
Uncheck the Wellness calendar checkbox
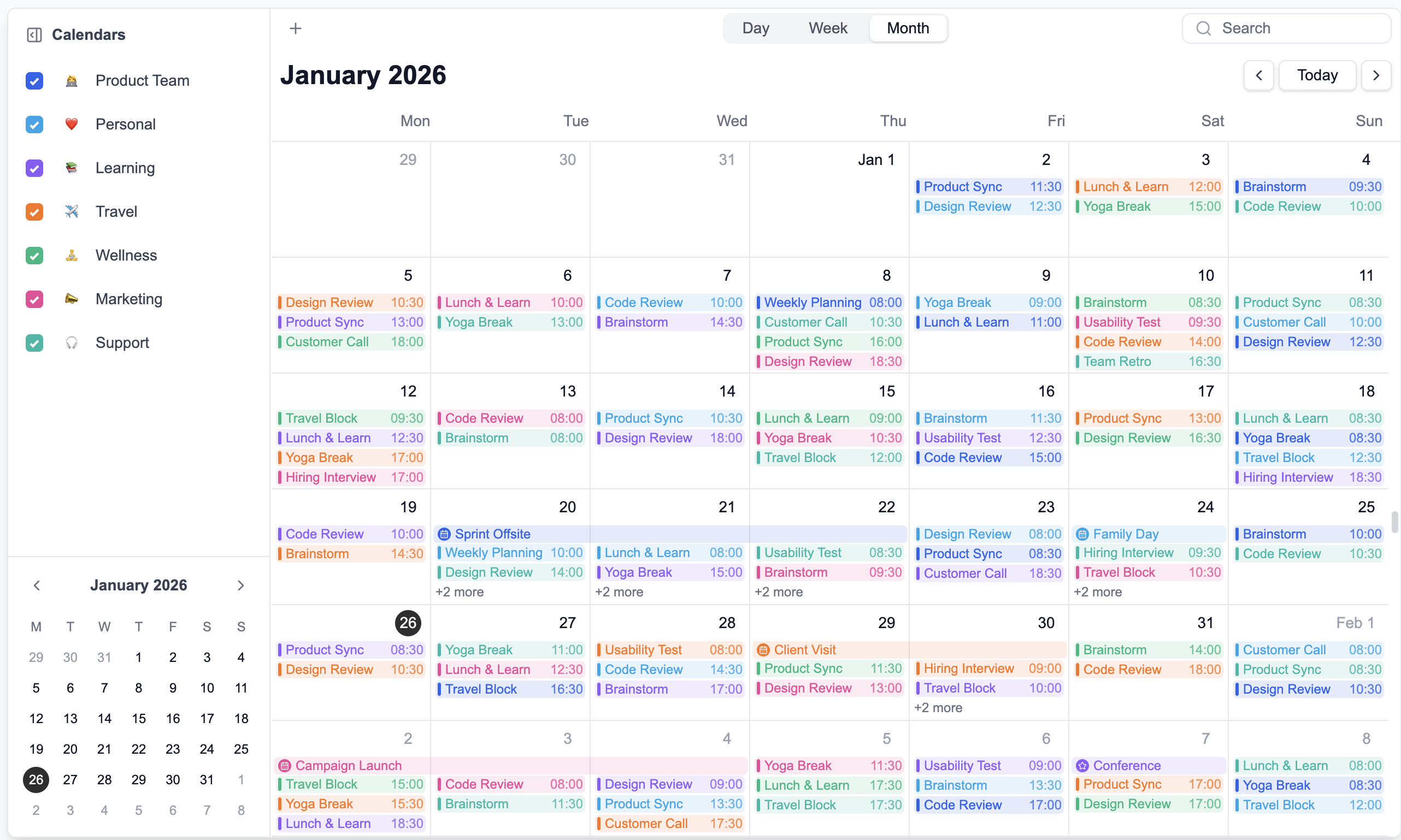point(34,256)
